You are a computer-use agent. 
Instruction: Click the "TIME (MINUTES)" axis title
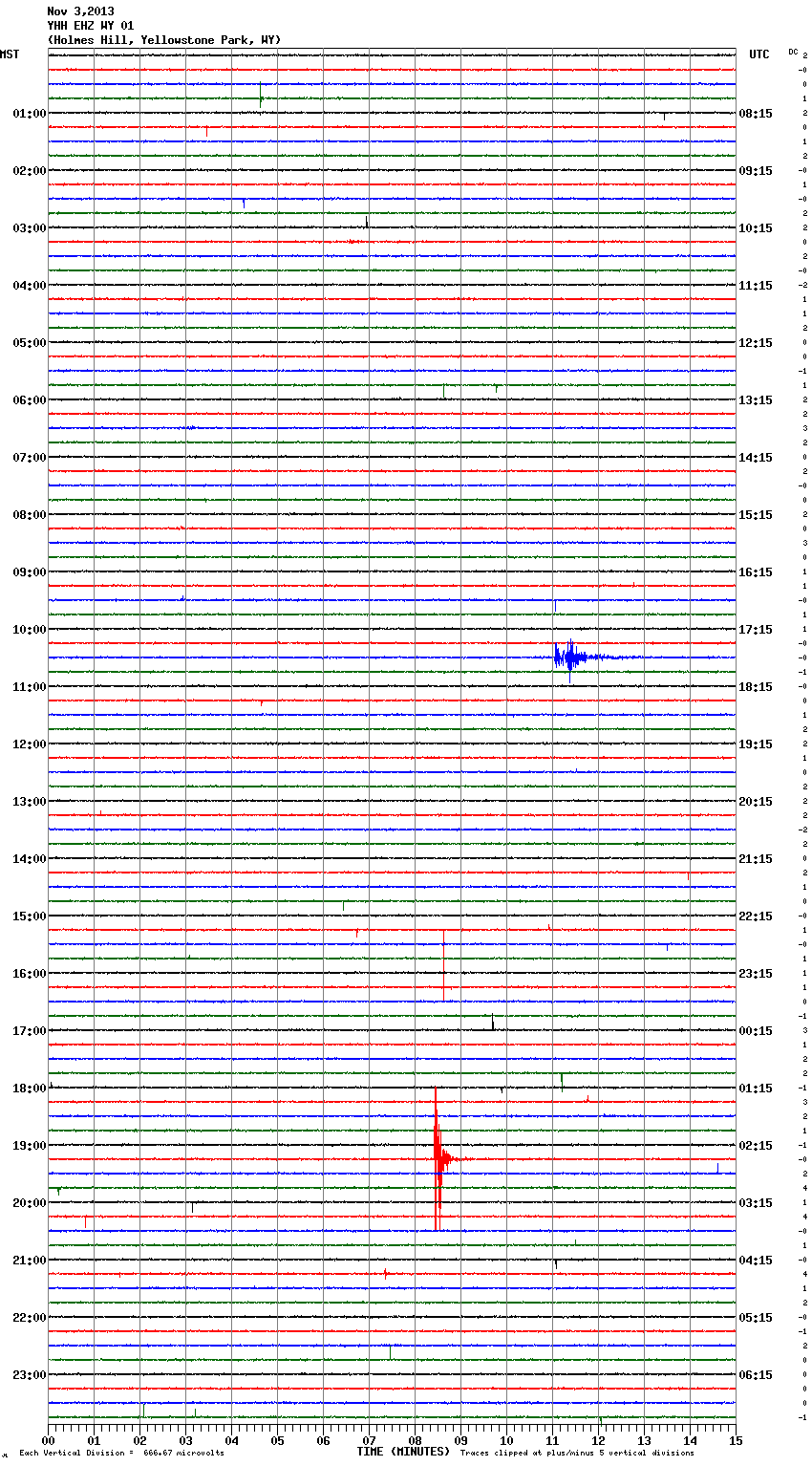[x=403, y=1452]
